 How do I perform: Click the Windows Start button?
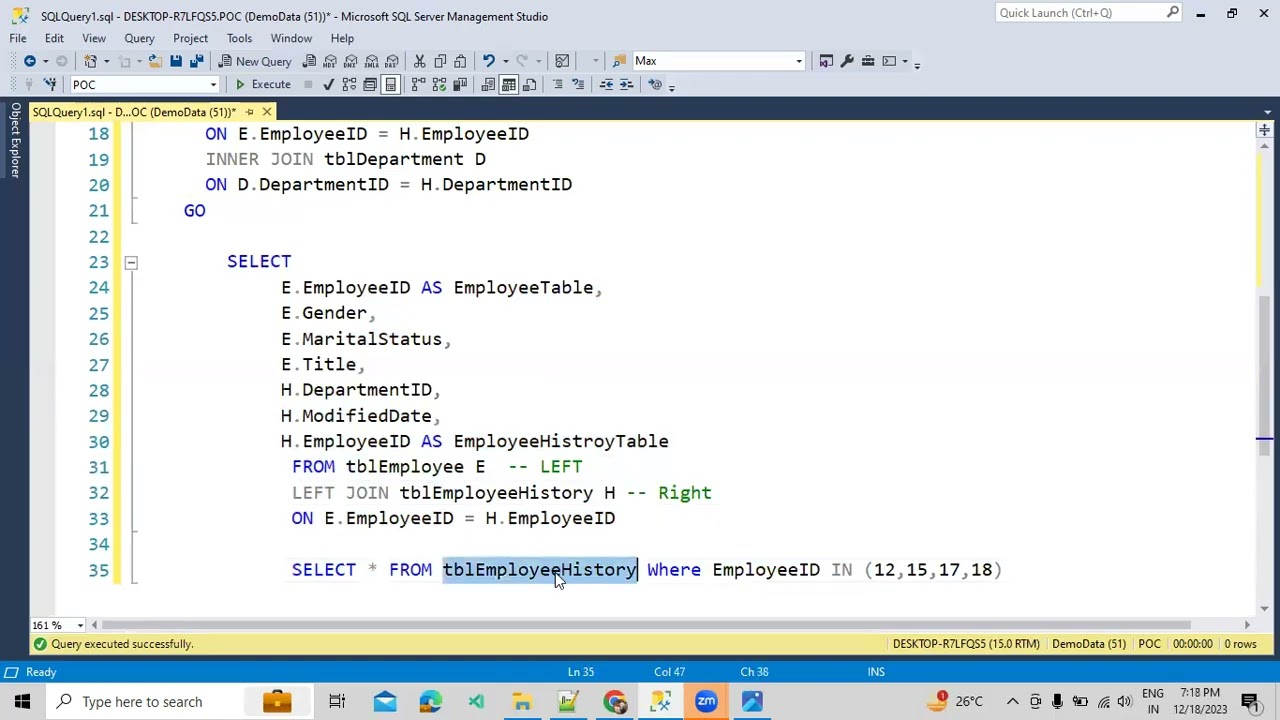(22, 701)
